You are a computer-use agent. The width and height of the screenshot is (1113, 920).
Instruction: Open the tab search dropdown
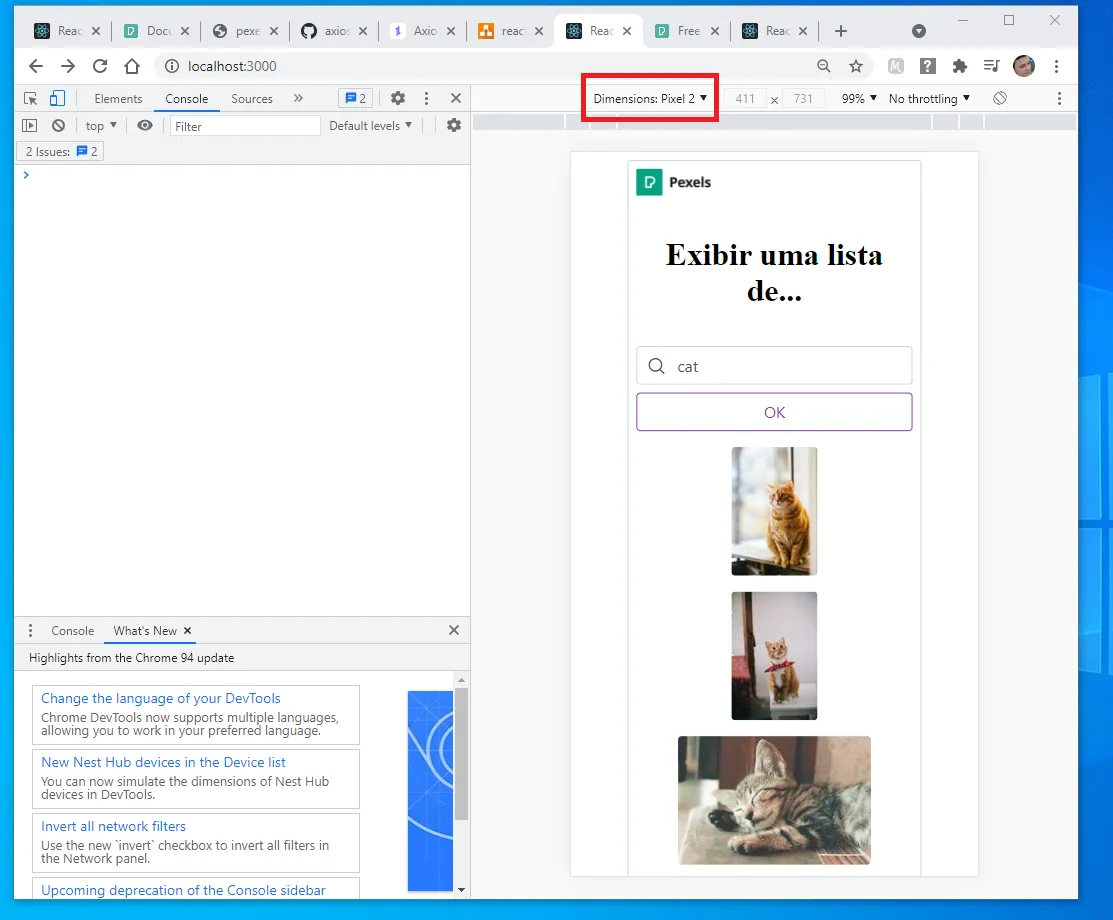click(919, 31)
